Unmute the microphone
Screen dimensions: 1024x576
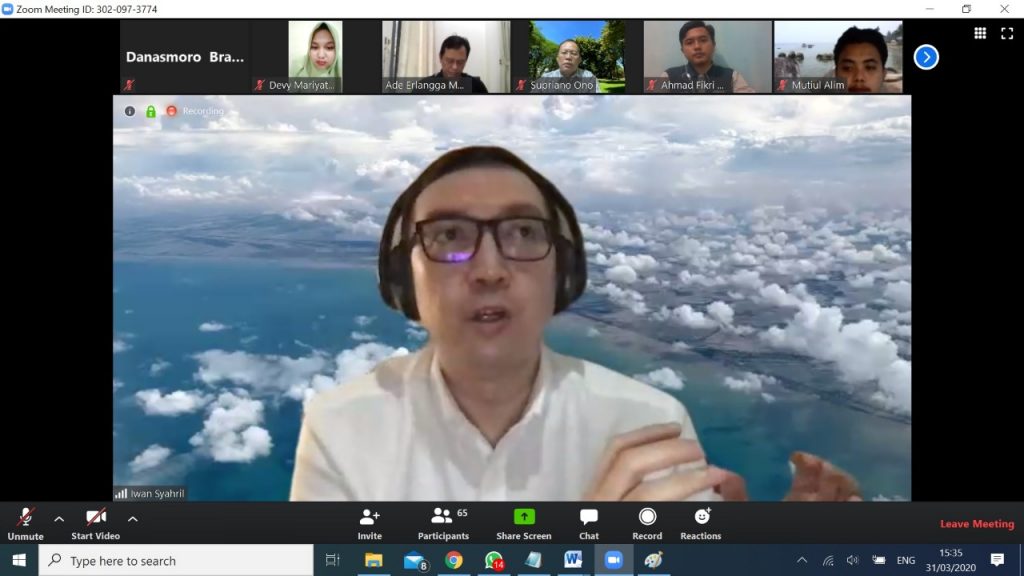coord(26,523)
